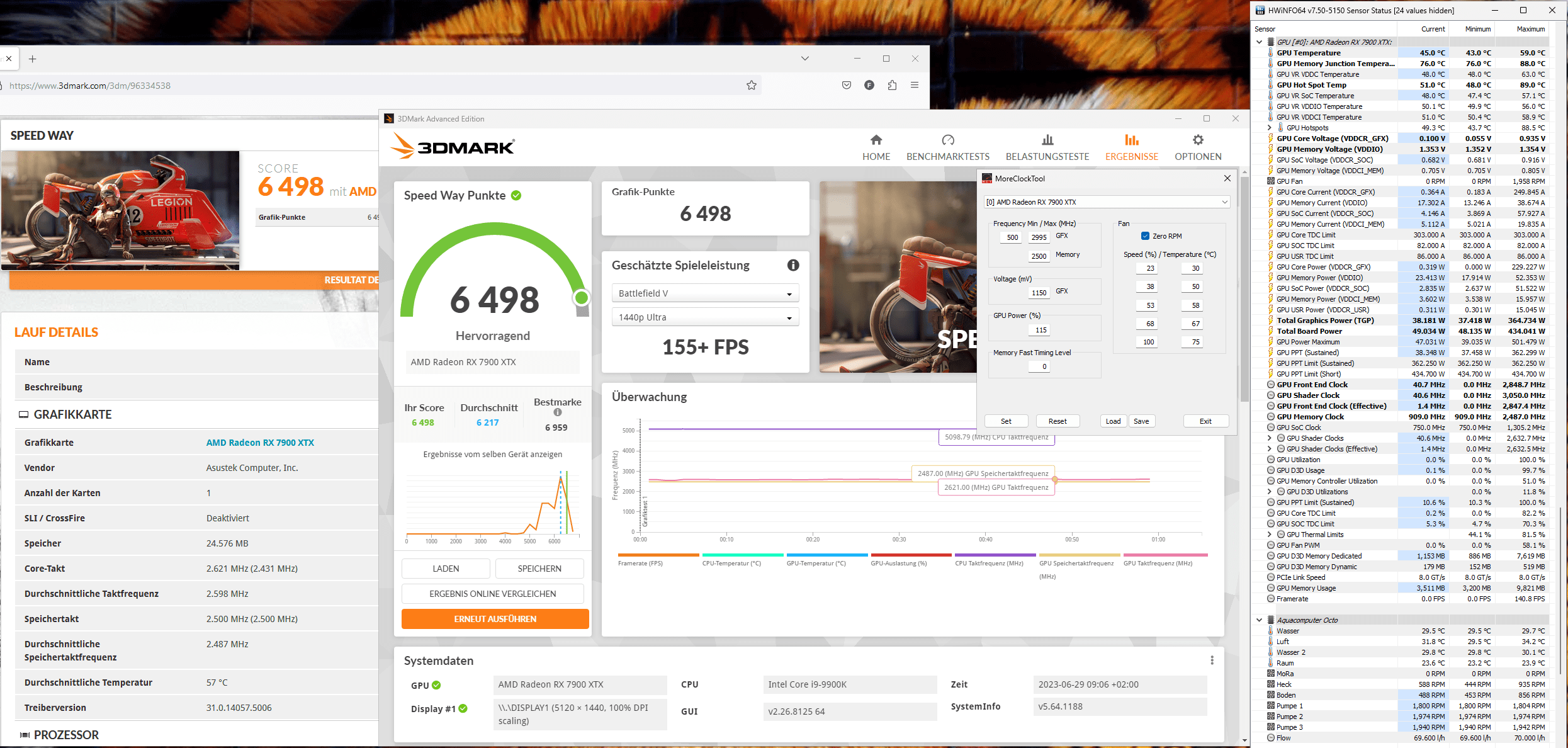Click Ergebnis Online Vergleichen button
The height and width of the screenshot is (748, 1568).
coord(492,594)
